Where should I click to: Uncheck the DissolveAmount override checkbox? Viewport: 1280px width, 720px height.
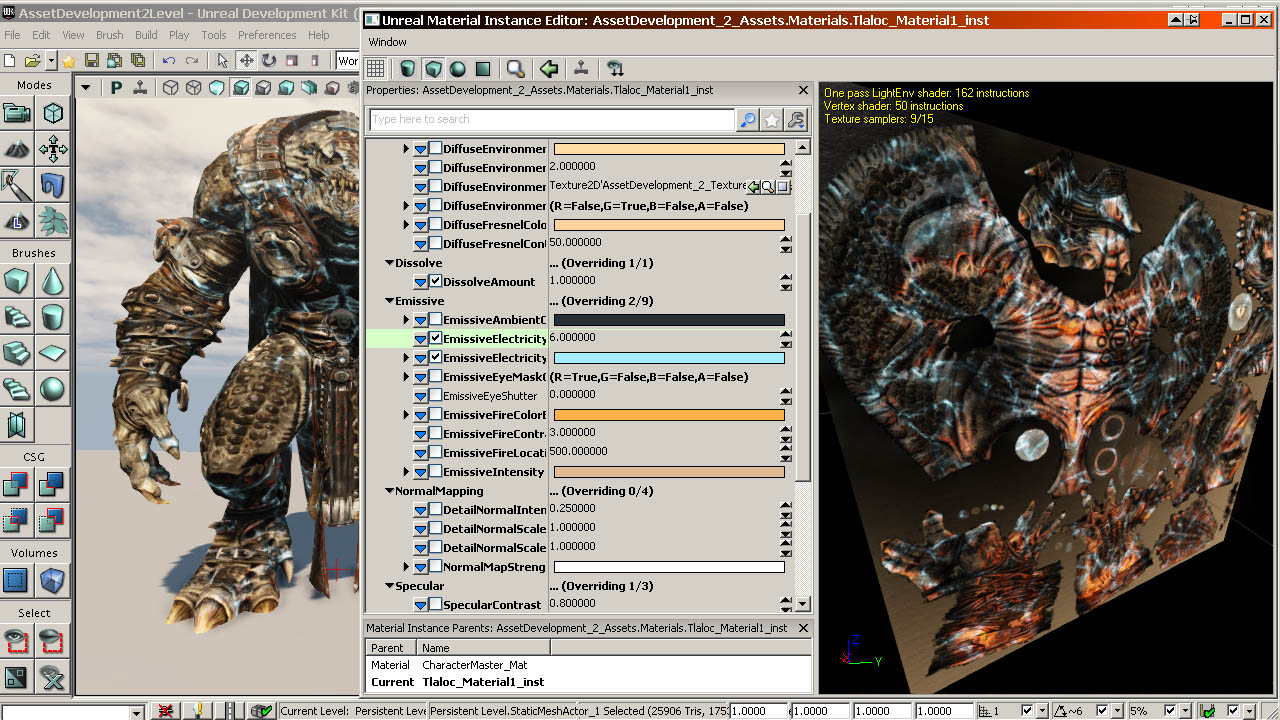point(435,282)
